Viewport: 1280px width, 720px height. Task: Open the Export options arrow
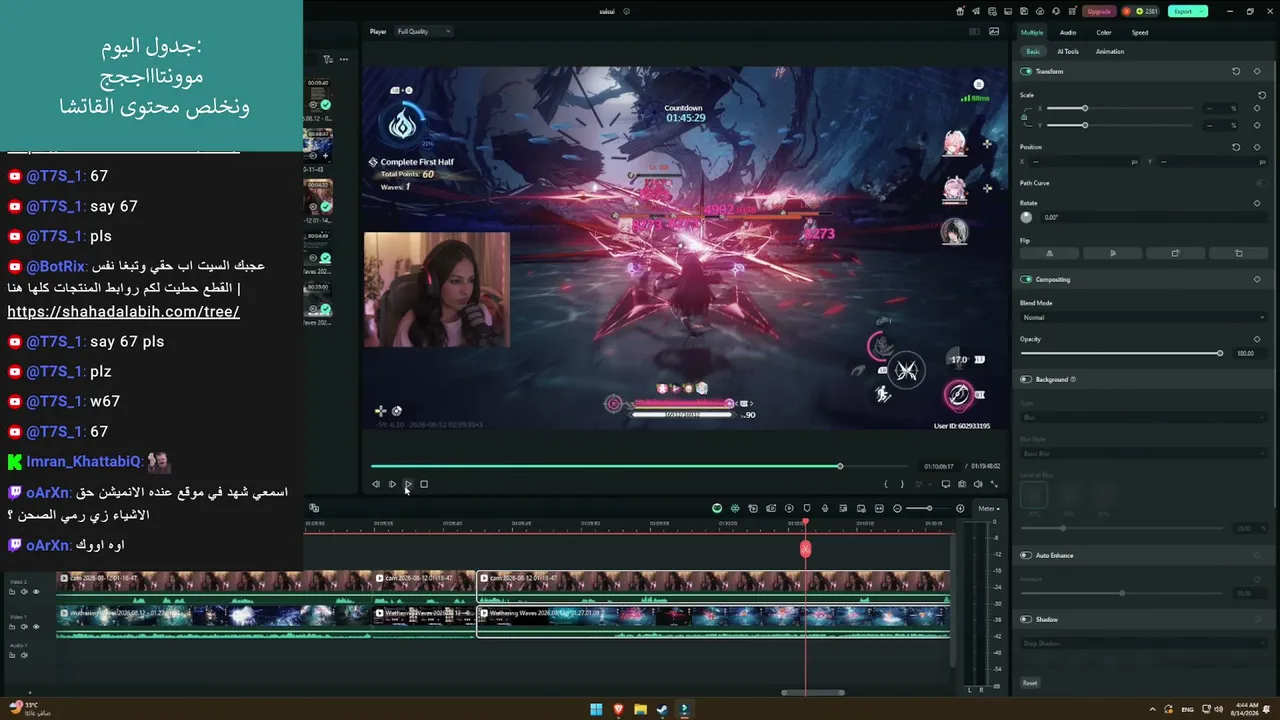pyautogui.click(x=1203, y=11)
